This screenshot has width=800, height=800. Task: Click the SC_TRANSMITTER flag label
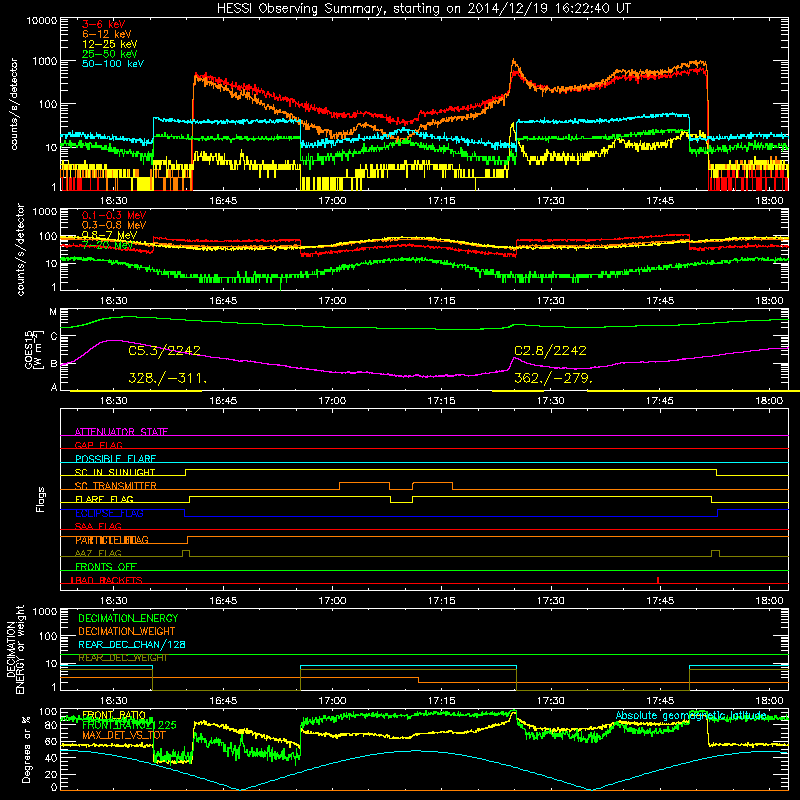[116, 486]
